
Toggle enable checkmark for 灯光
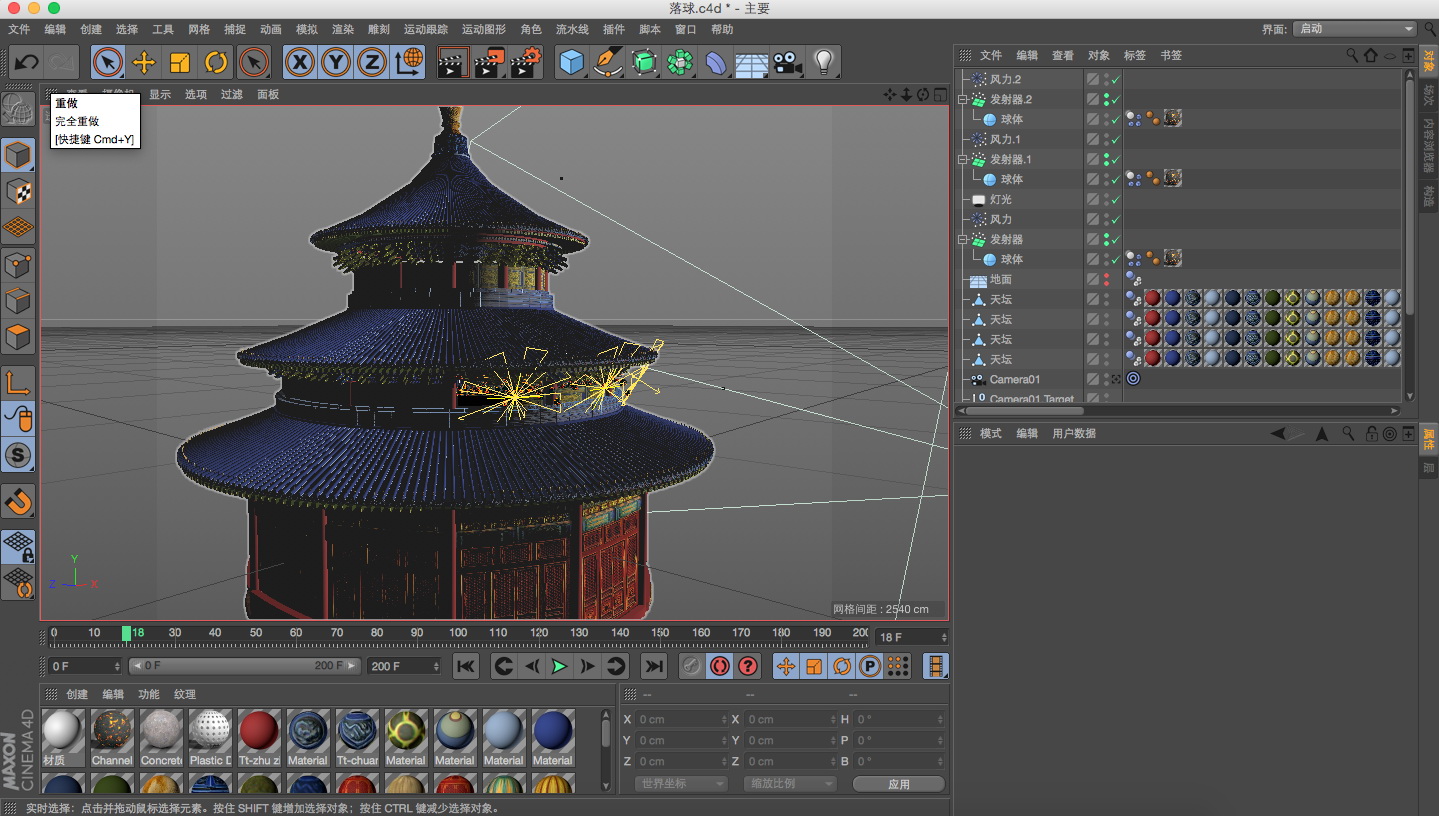coord(1116,199)
